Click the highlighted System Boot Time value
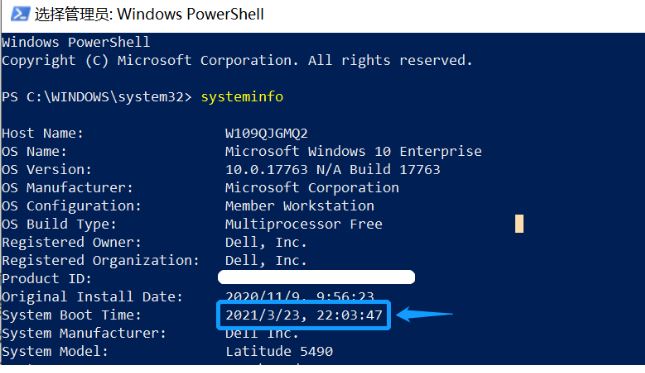 304,315
